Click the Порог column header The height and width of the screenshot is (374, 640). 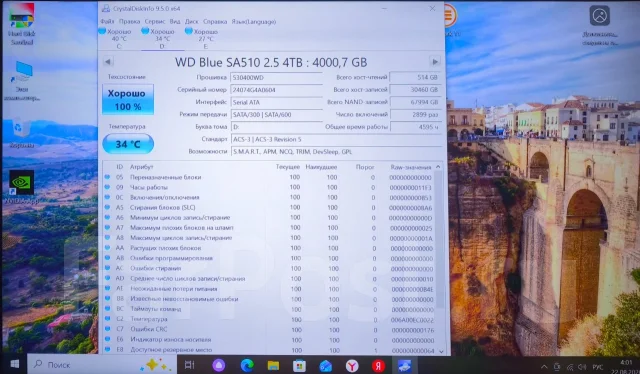click(x=364, y=167)
